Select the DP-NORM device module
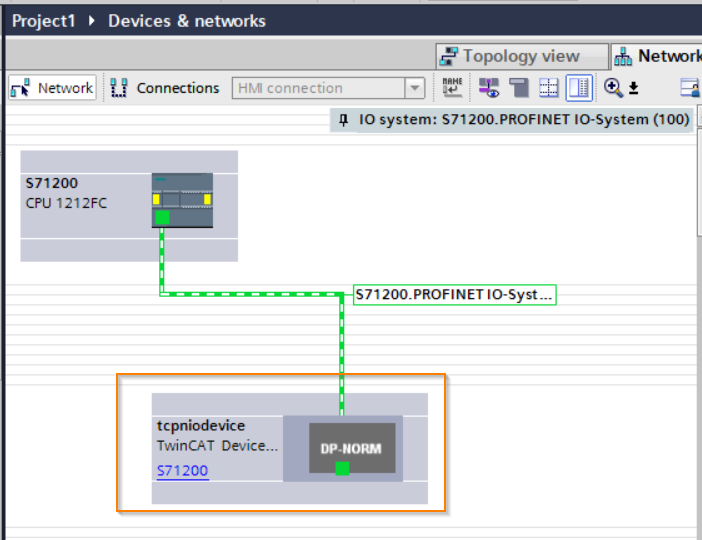Viewport: 702px width, 540px height. click(x=352, y=448)
